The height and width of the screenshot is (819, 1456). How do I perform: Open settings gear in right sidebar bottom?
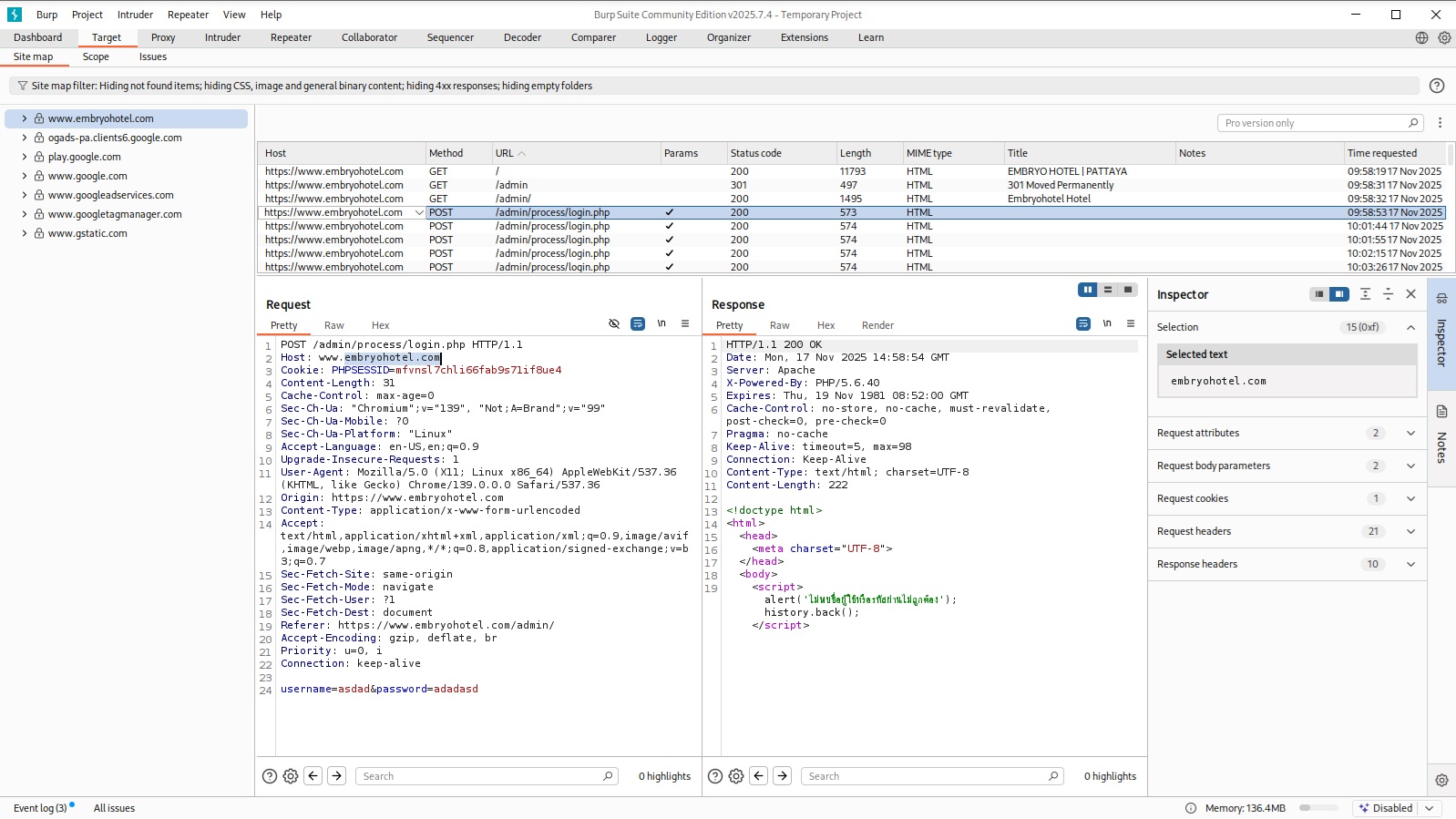1441,781
